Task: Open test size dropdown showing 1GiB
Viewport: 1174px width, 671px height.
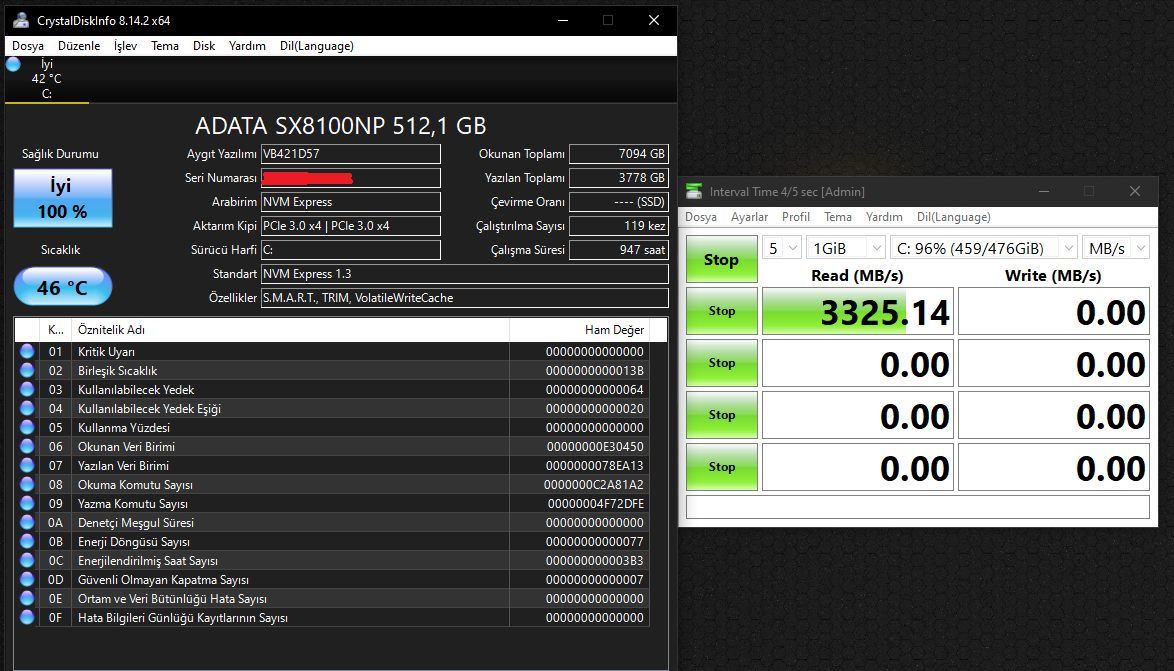Action: pyautogui.click(x=846, y=248)
